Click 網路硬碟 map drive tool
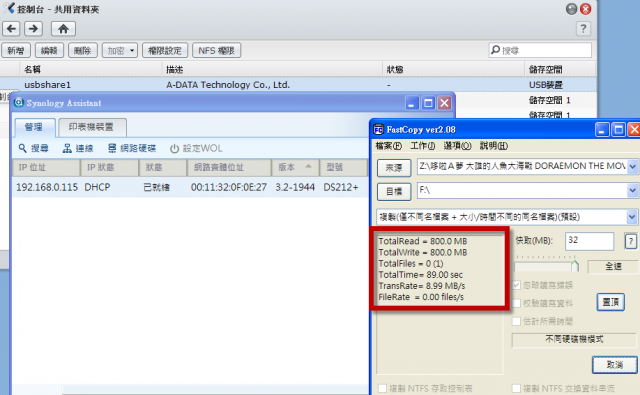This screenshot has height=395, width=640. [x=131, y=148]
